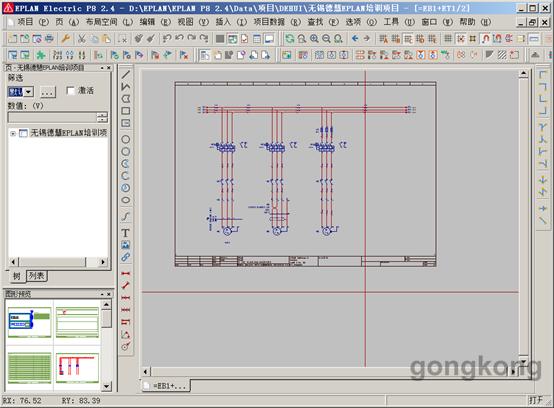
Task: Click the Redo arrow icon
Action: [192, 39]
